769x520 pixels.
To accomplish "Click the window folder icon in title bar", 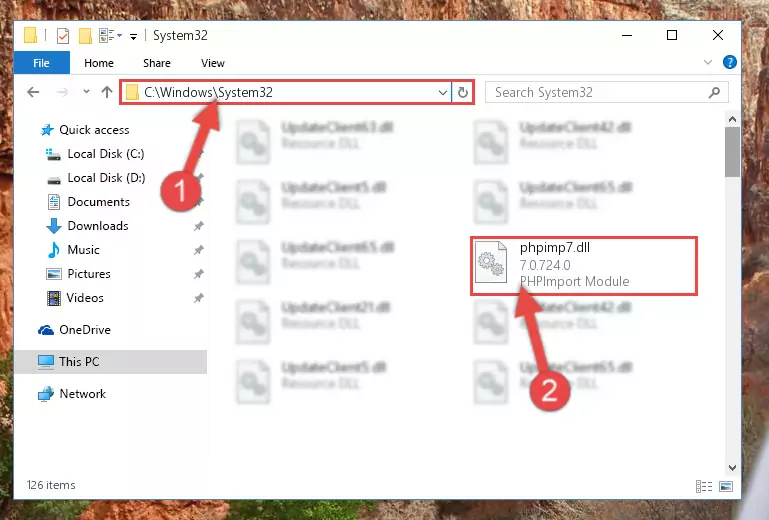I will click(x=30, y=35).
